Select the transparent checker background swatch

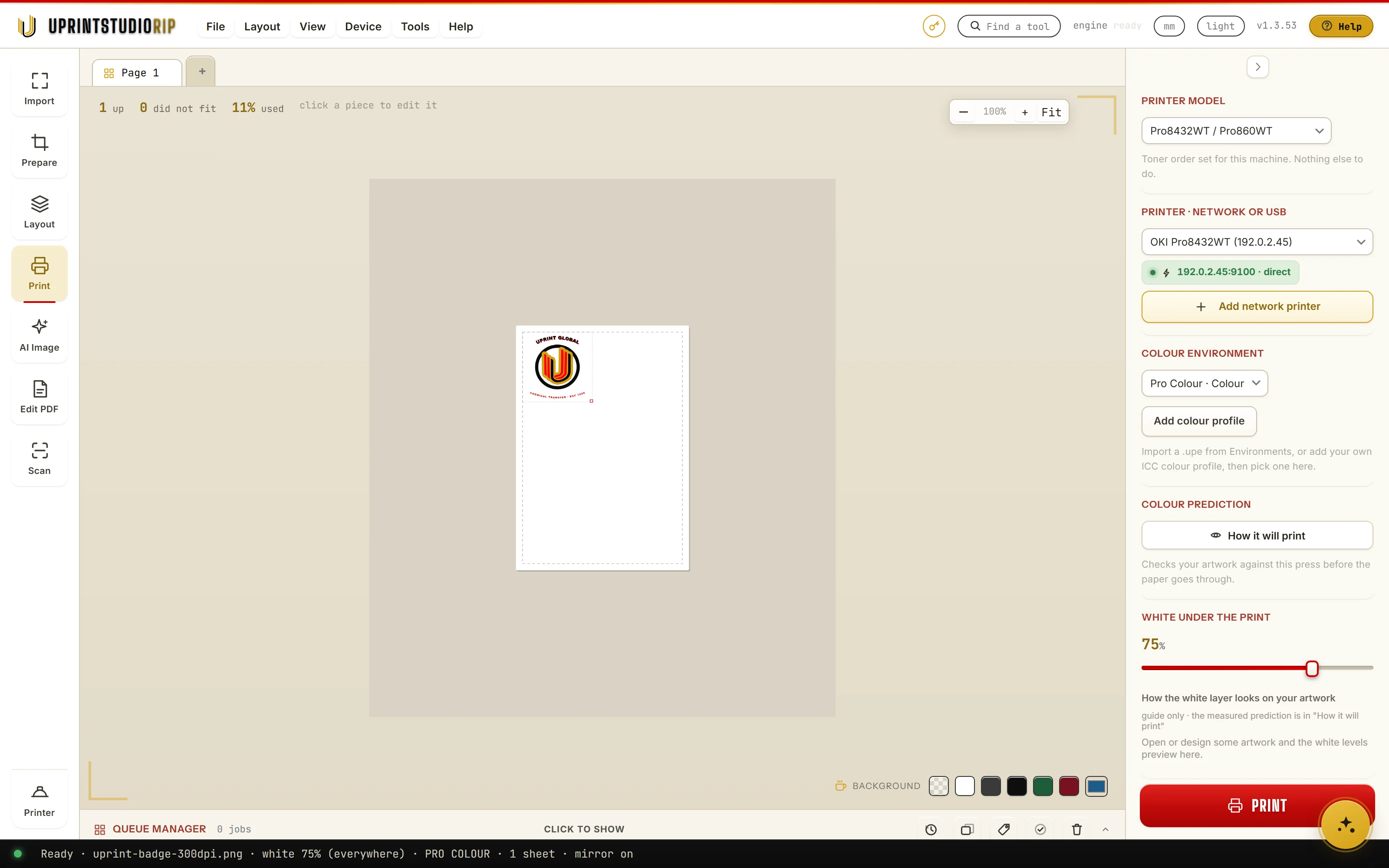939,786
